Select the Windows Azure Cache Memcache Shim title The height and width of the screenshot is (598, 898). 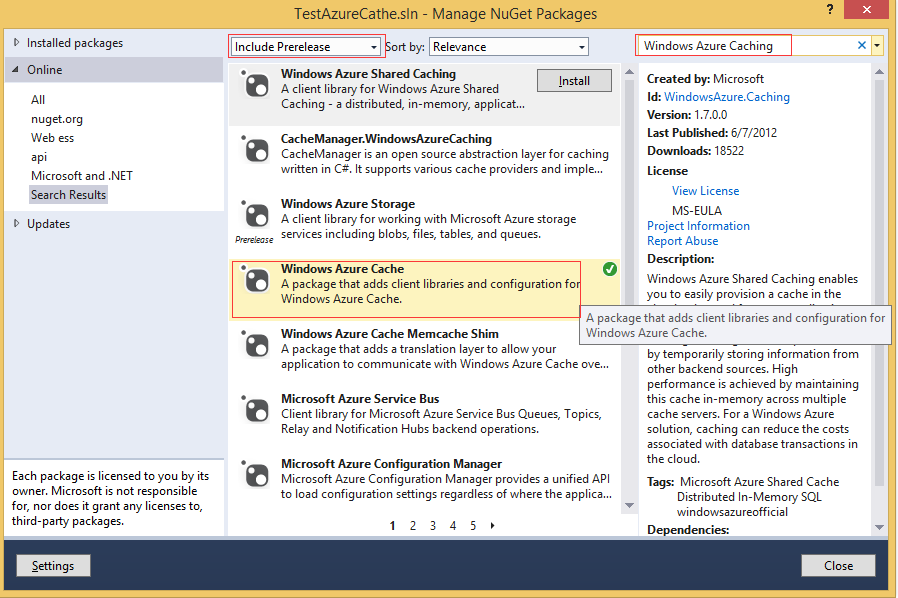pos(389,333)
